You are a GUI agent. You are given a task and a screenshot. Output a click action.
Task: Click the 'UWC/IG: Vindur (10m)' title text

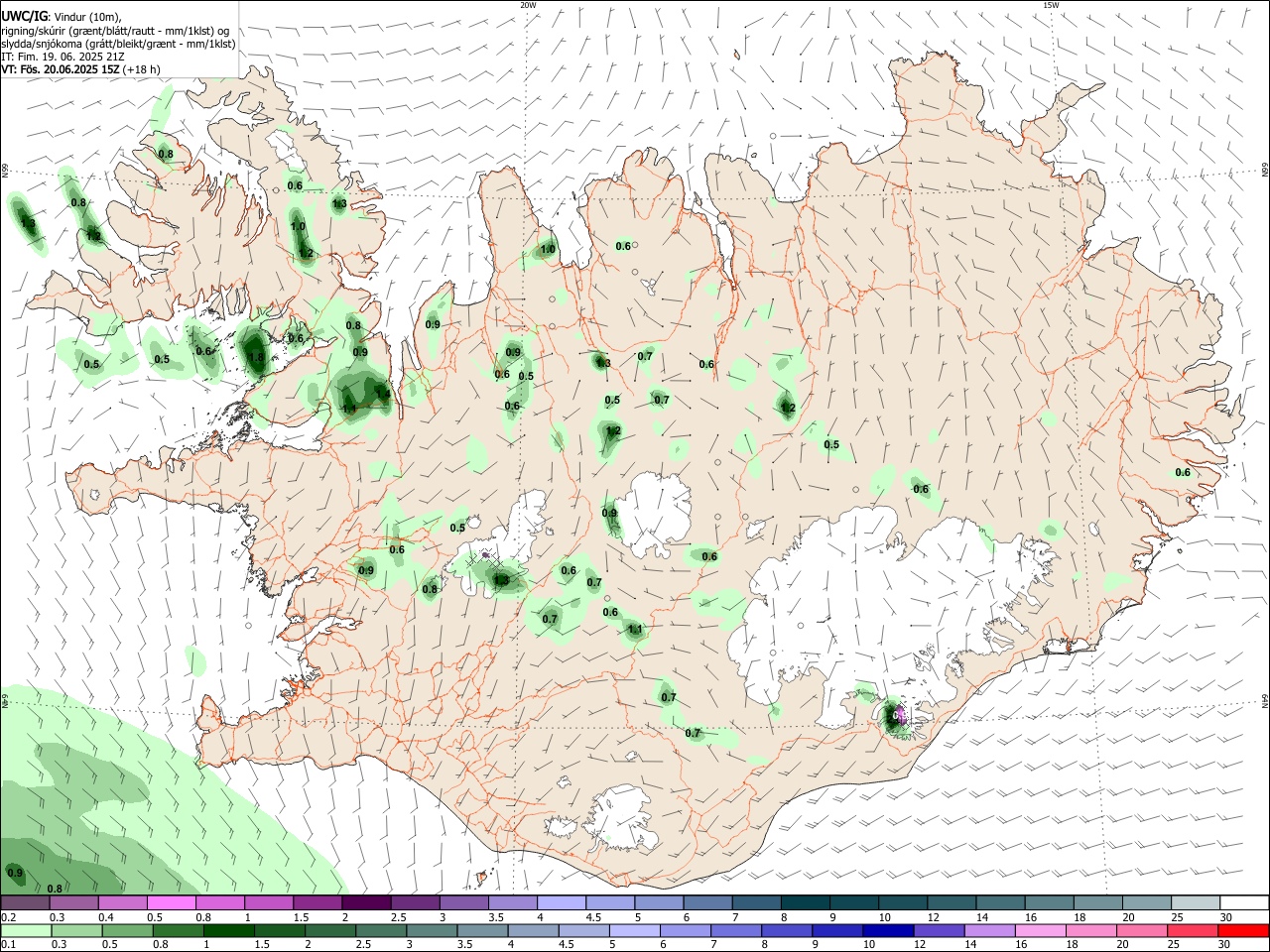(62, 18)
